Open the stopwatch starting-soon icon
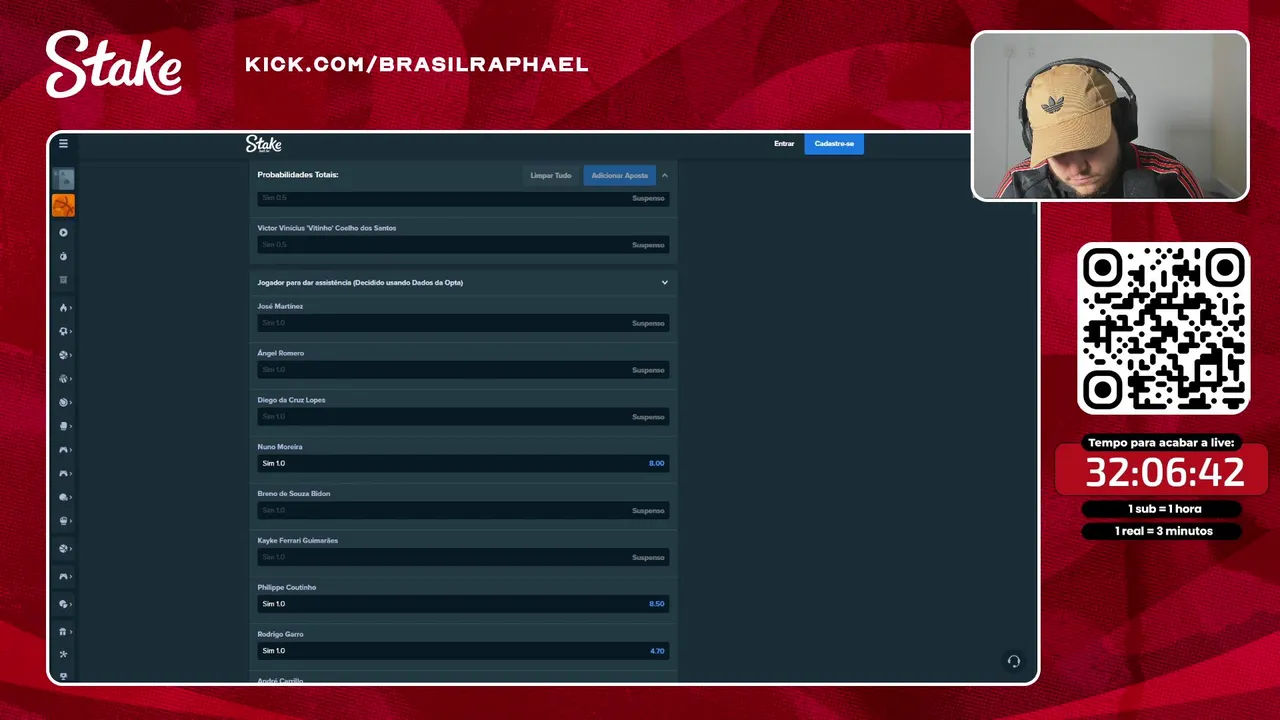Viewport: 1280px width, 720px height. pyautogui.click(x=63, y=257)
